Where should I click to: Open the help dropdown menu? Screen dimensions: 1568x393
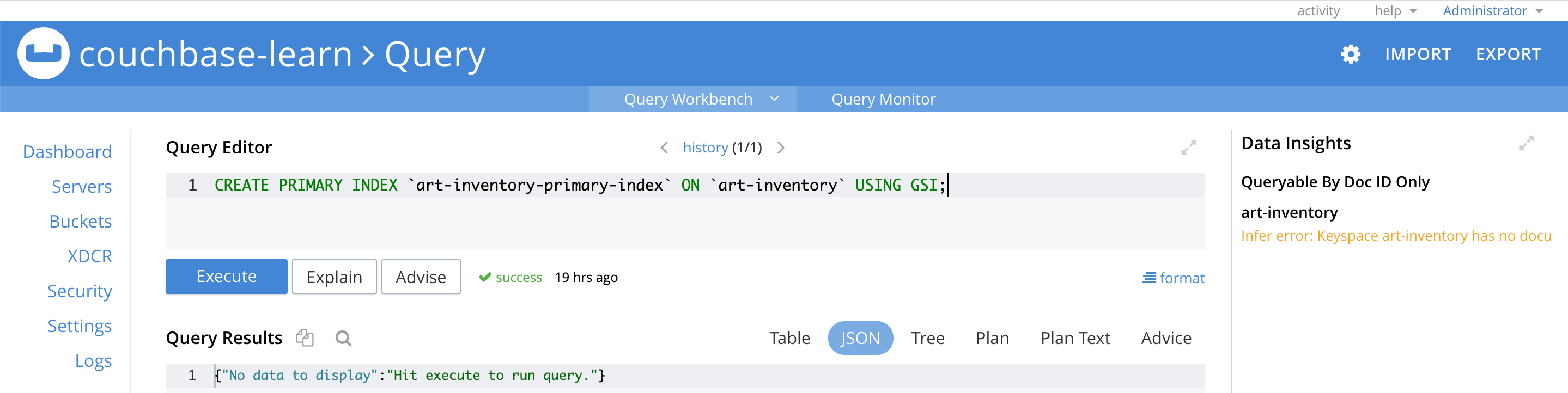pyautogui.click(x=1396, y=10)
